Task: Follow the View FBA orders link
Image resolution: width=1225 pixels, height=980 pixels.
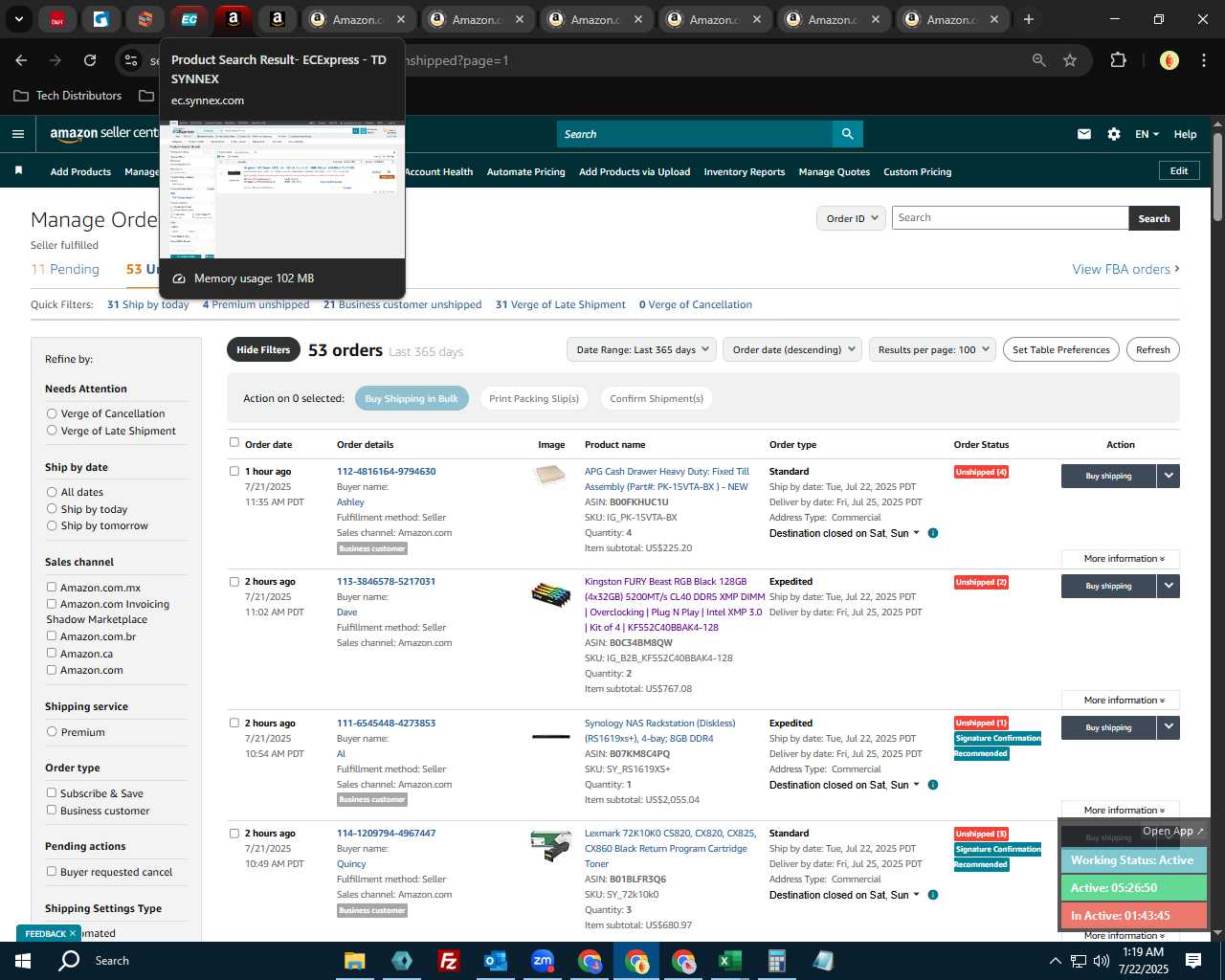Action: [x=1125, y=269]
